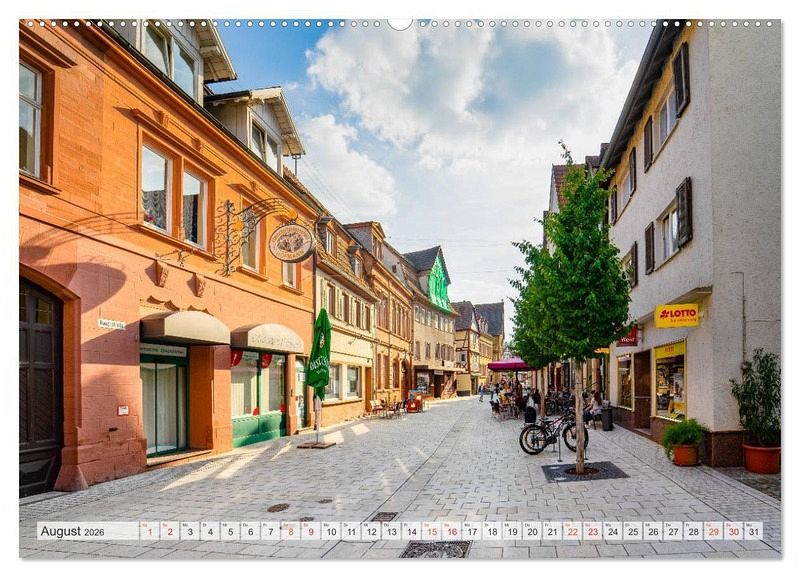The image size is (800, 577).
Task: Select day 2 in the calendar strip
Action: tap(170, 531)
